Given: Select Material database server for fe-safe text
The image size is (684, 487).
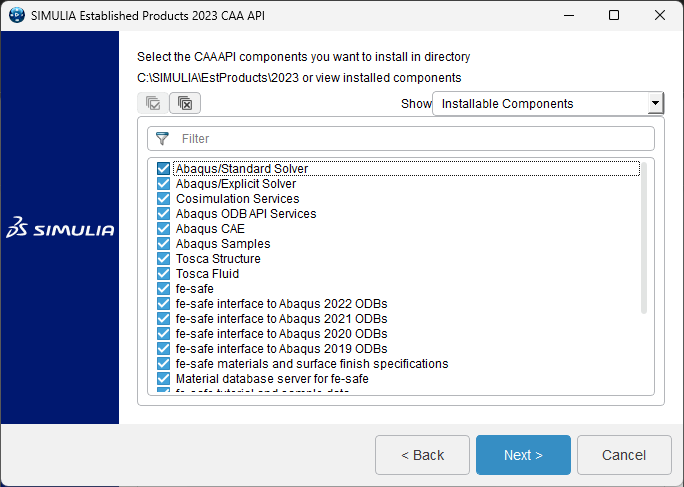Looking at the screenshot, I should [272, 378].
